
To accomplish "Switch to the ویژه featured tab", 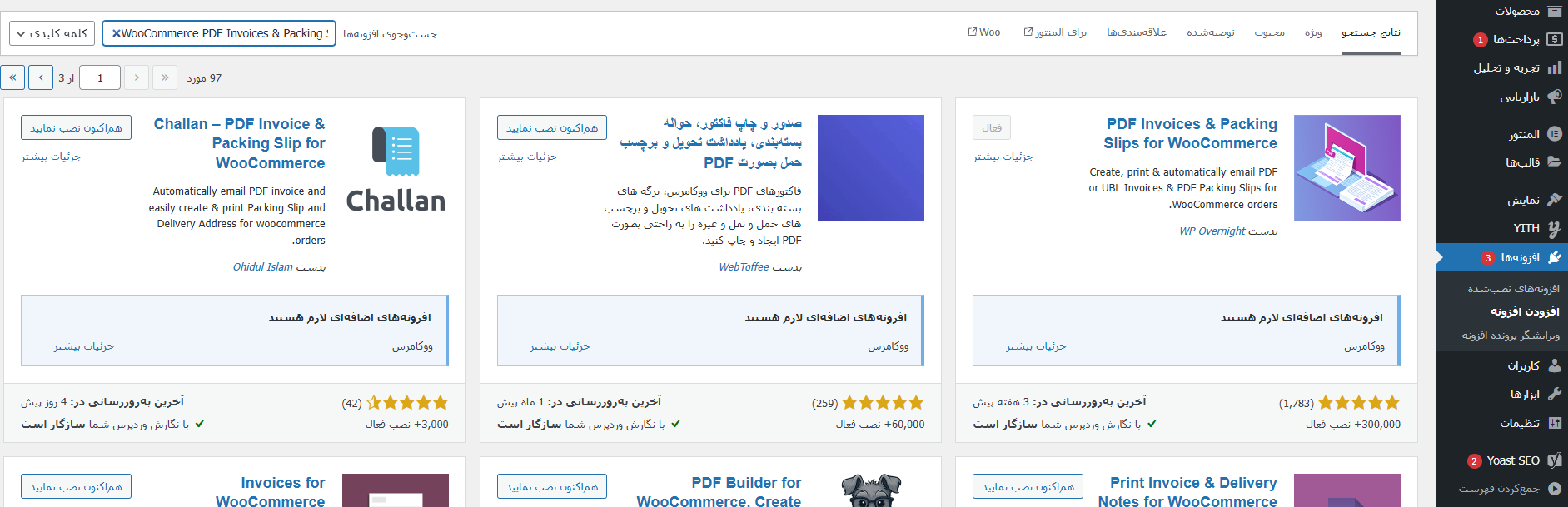I will click(1313, 32).
